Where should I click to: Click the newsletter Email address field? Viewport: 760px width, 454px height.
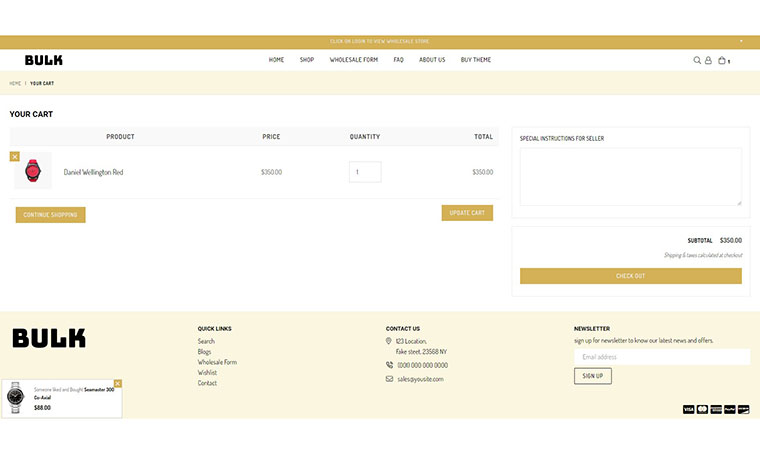[x=661, y=357]
